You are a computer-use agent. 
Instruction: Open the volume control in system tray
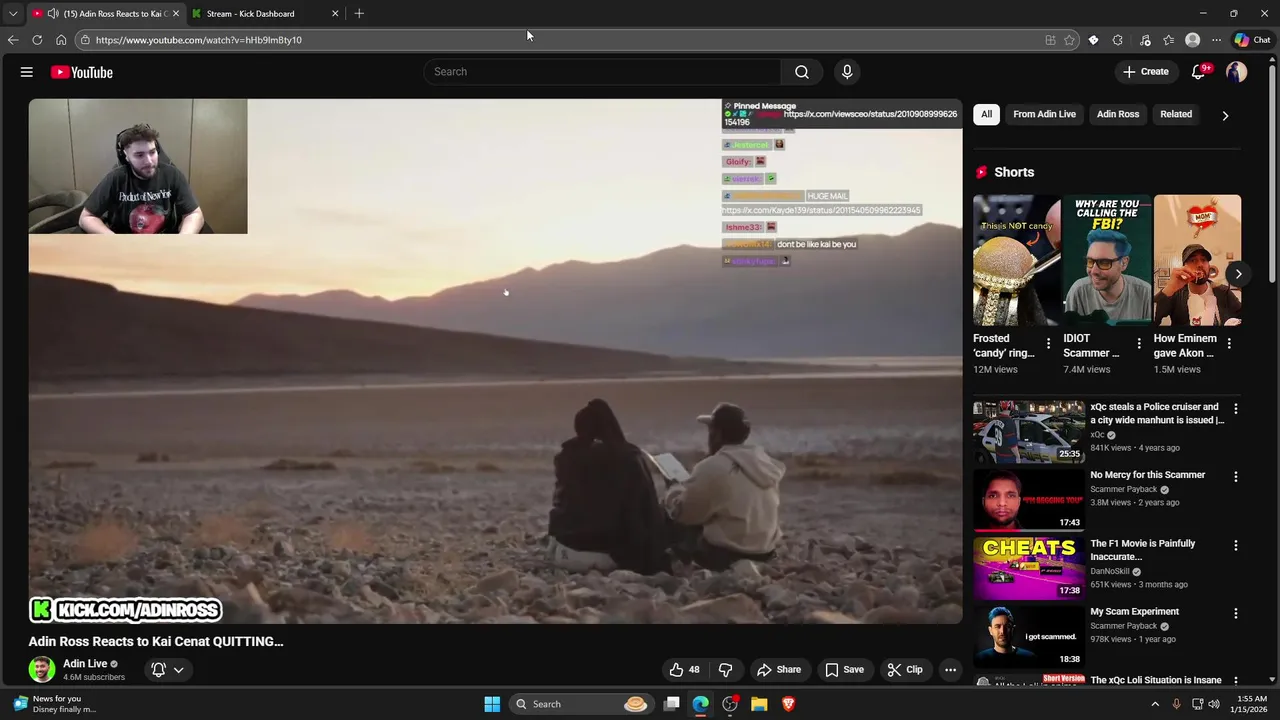coord(1214,704)
